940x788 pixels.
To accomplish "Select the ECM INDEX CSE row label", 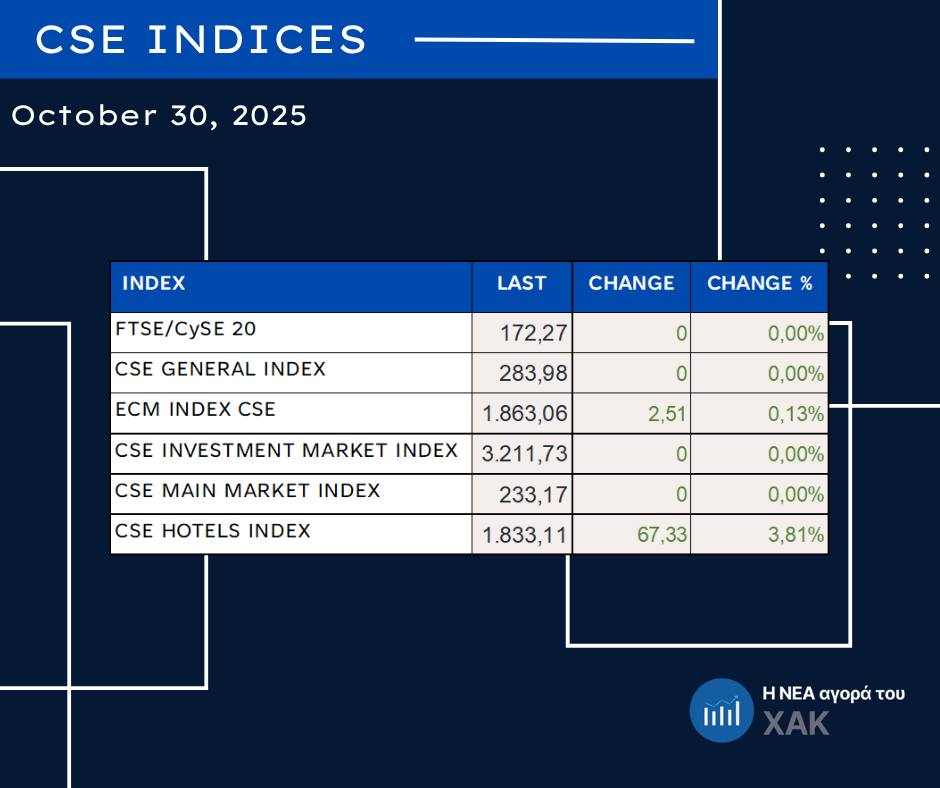I will (195, 410).
